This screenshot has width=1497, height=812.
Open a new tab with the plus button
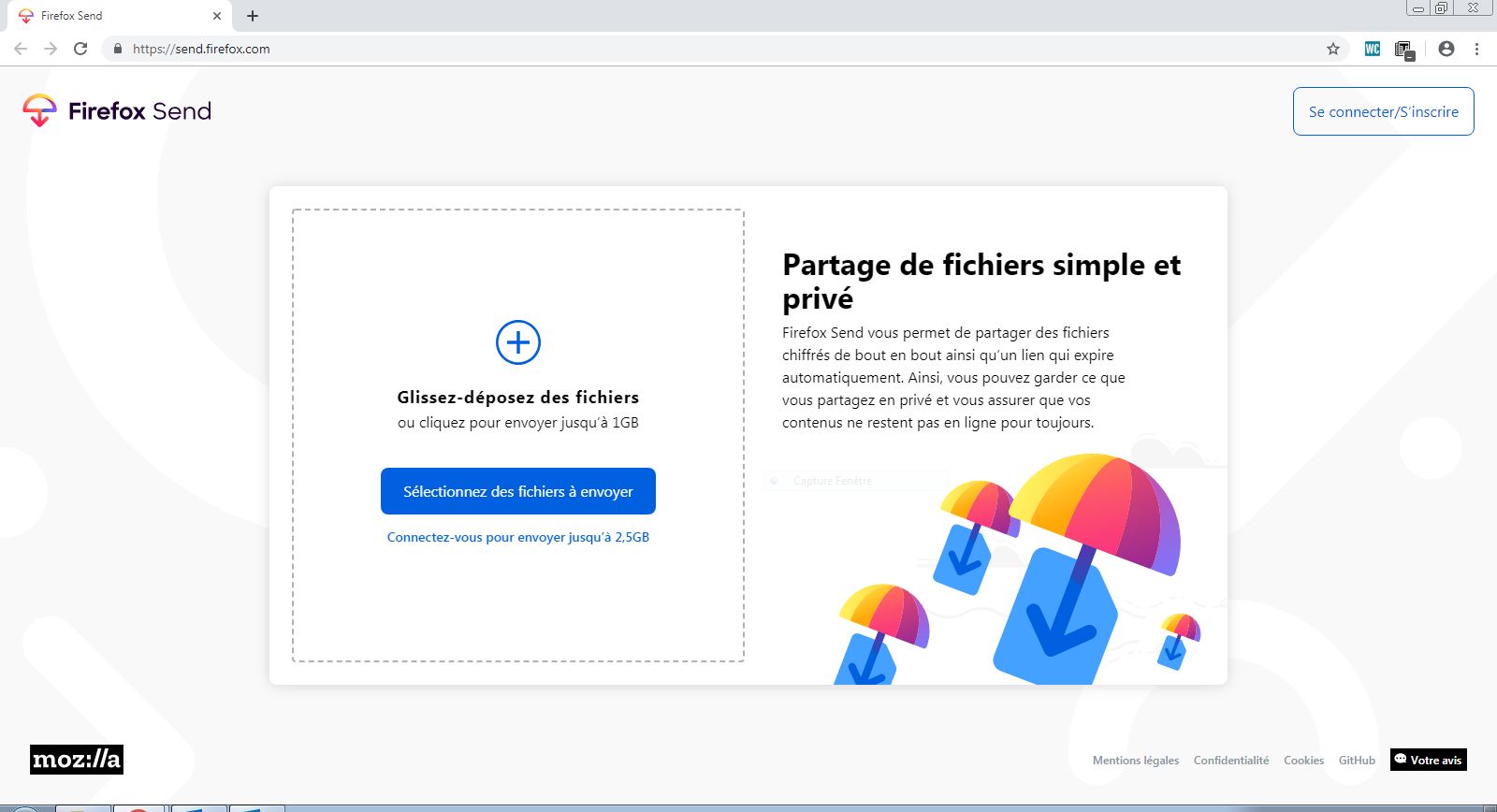click(x=253, y=16)
